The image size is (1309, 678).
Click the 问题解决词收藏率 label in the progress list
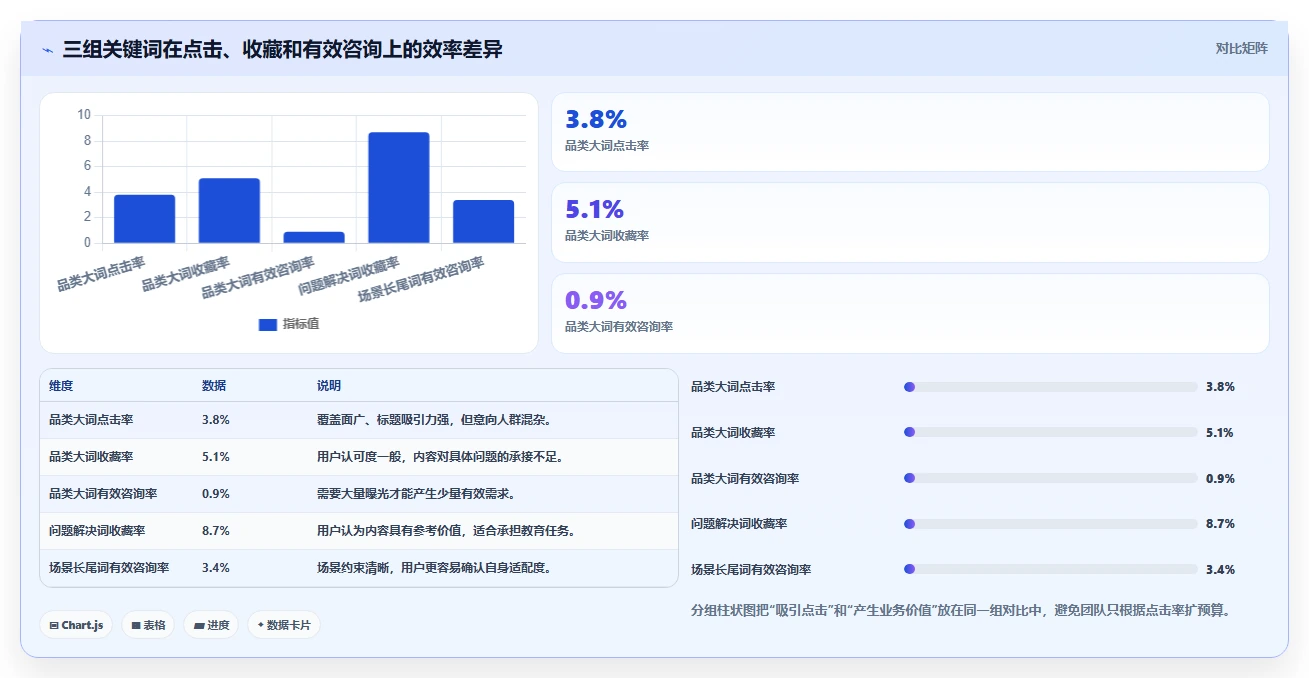pos(739,524)
